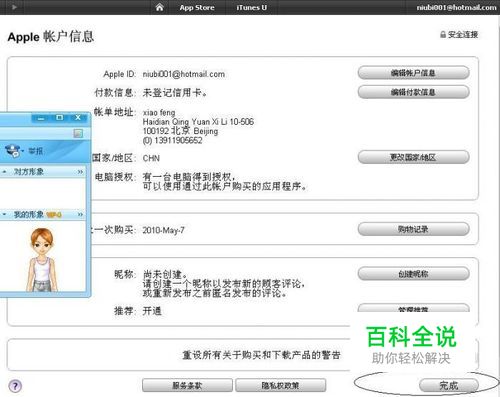Go to the iTunes Store home icon
Viewport: 500px width, 397px height.
(160, 7)
